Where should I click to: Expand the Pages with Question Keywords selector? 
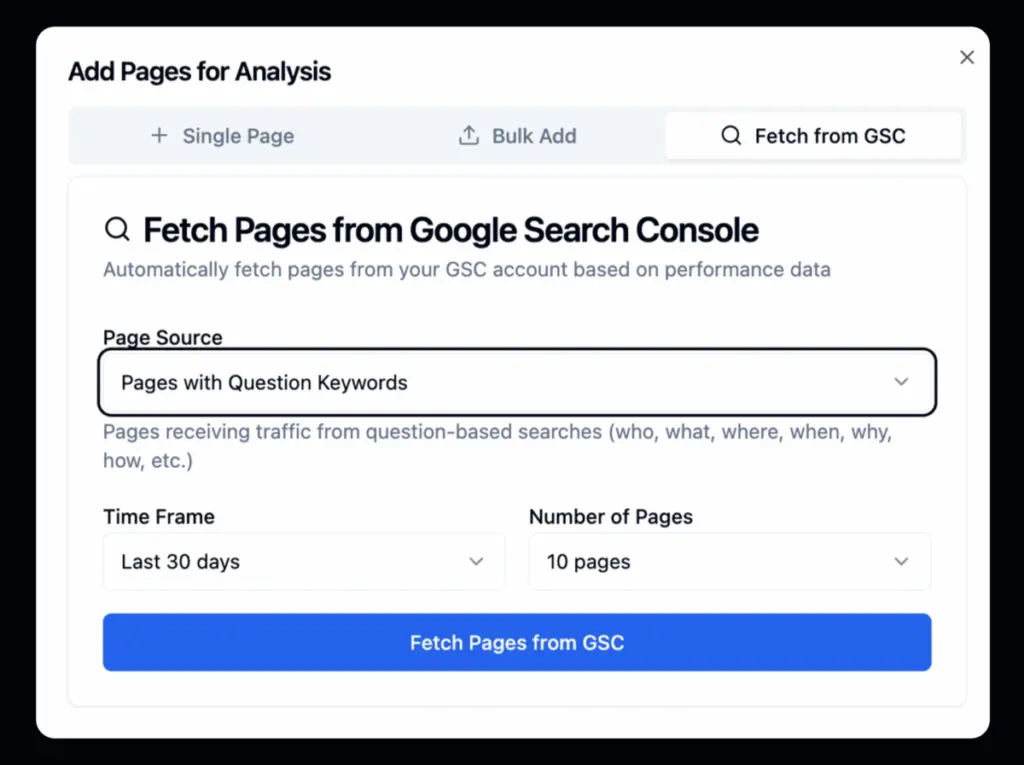pos(516,382)
